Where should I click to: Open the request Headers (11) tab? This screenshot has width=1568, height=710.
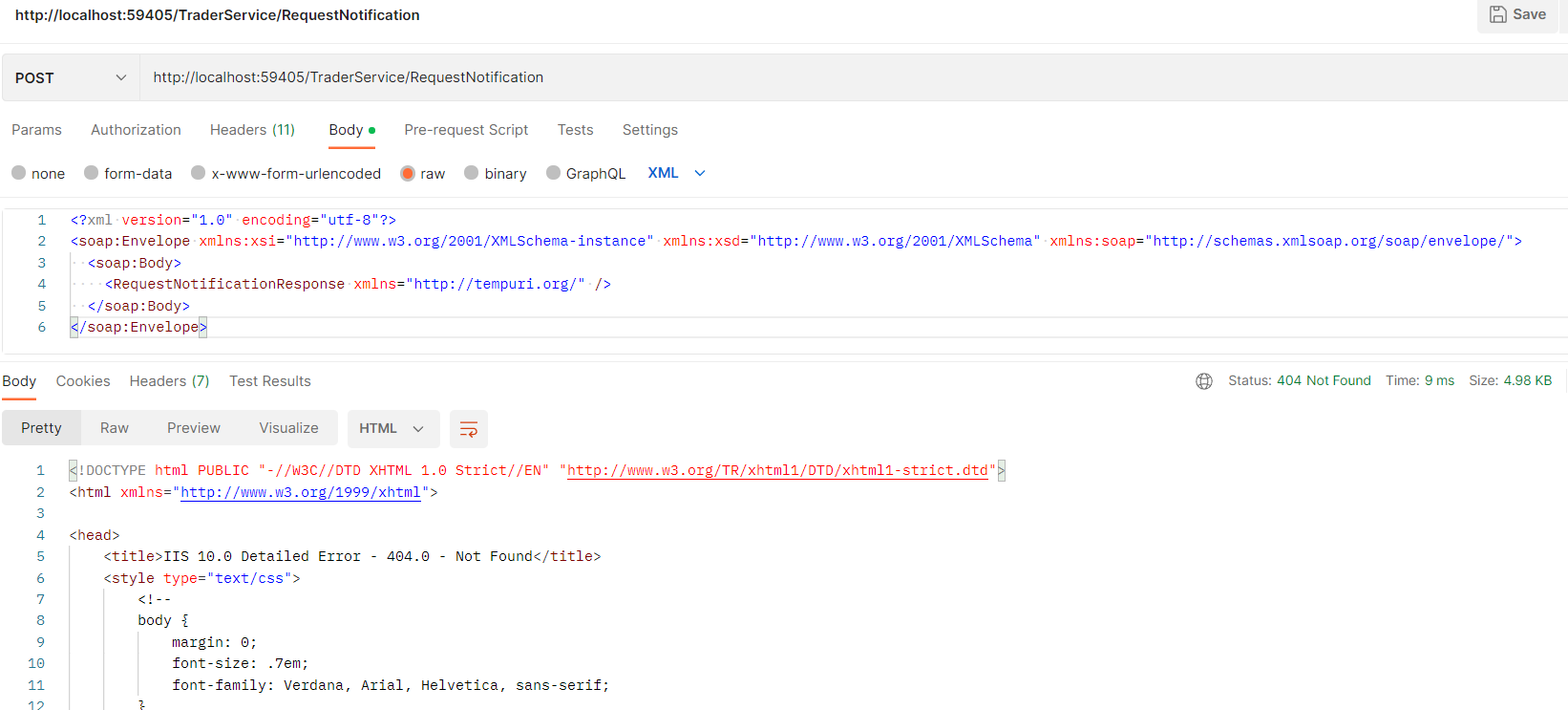click(x=252, y=130)
